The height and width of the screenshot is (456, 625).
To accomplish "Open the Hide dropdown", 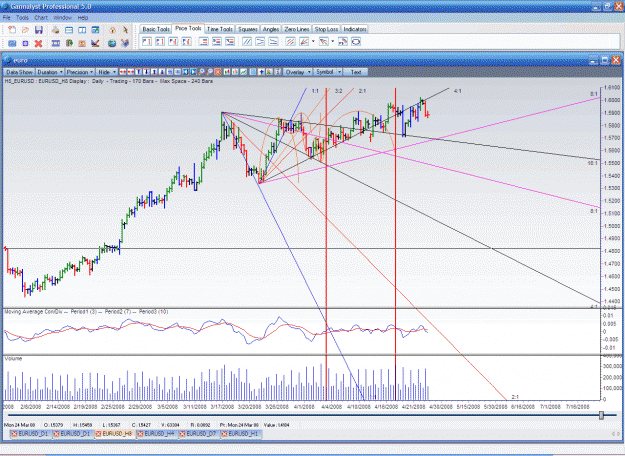I will [106, 72].
